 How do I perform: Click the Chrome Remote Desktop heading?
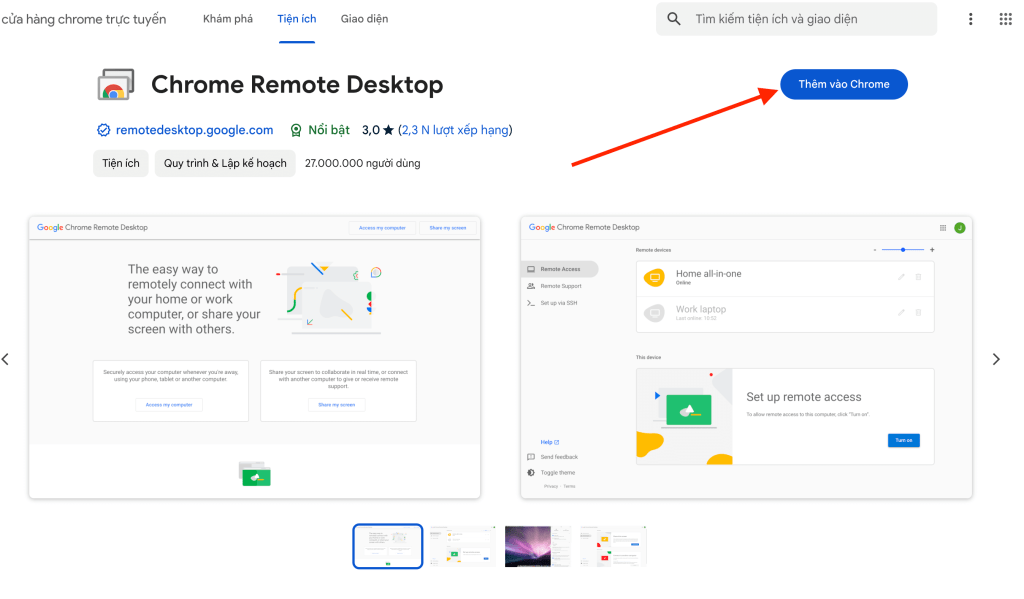pos(297,84)
